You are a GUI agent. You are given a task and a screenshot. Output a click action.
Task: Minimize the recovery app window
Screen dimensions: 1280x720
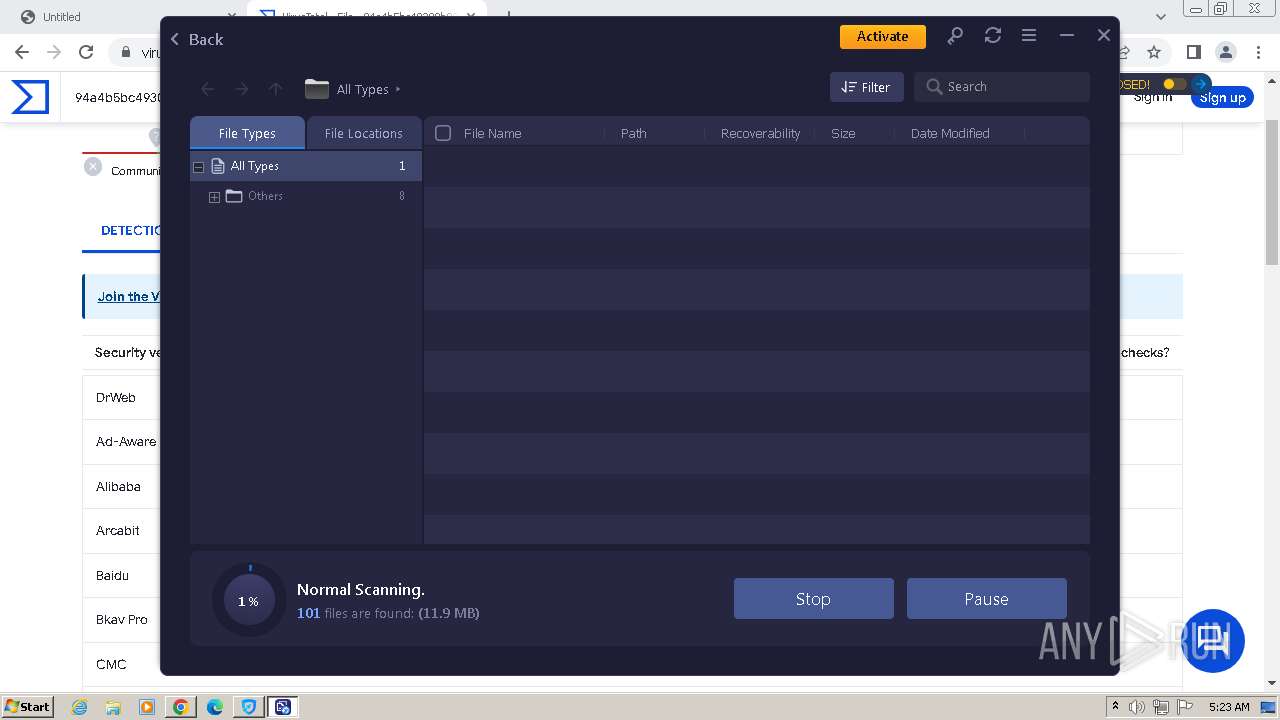(x=1066, y=36)
